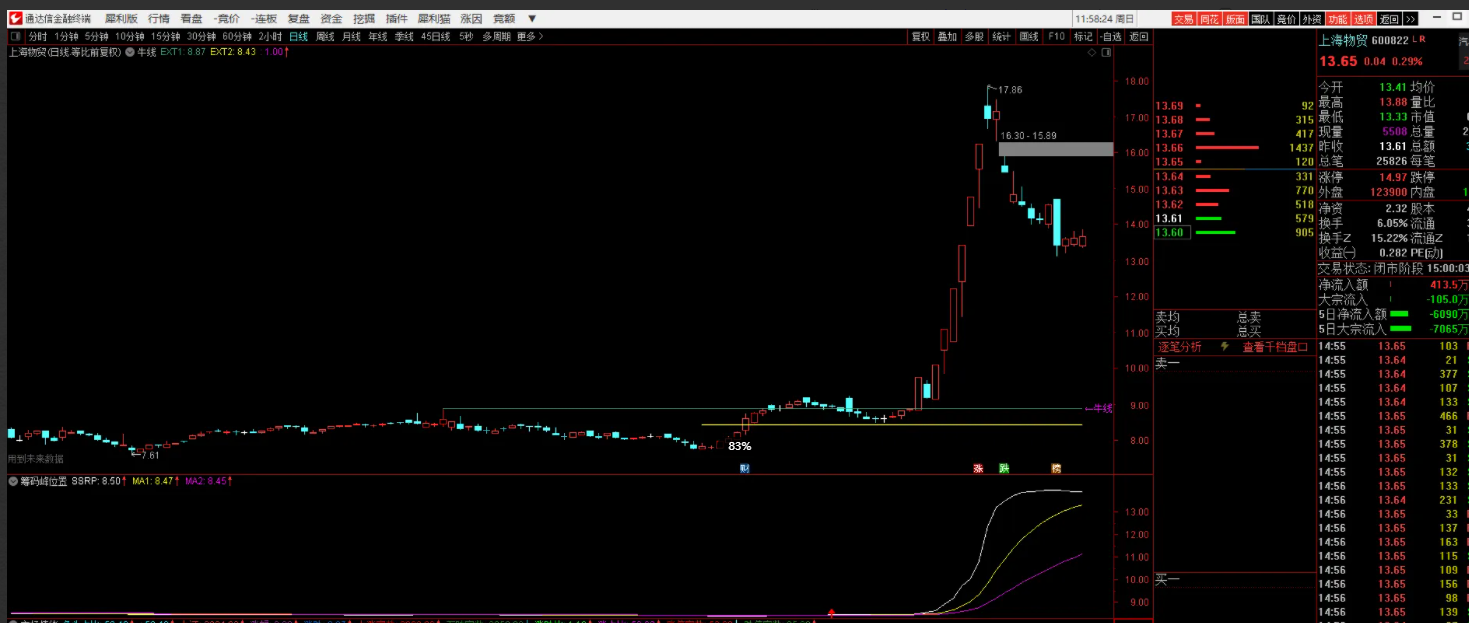Click the small panel icon beside the diamond
This screenshot has height=623, width=1469.
[1105, 52]
